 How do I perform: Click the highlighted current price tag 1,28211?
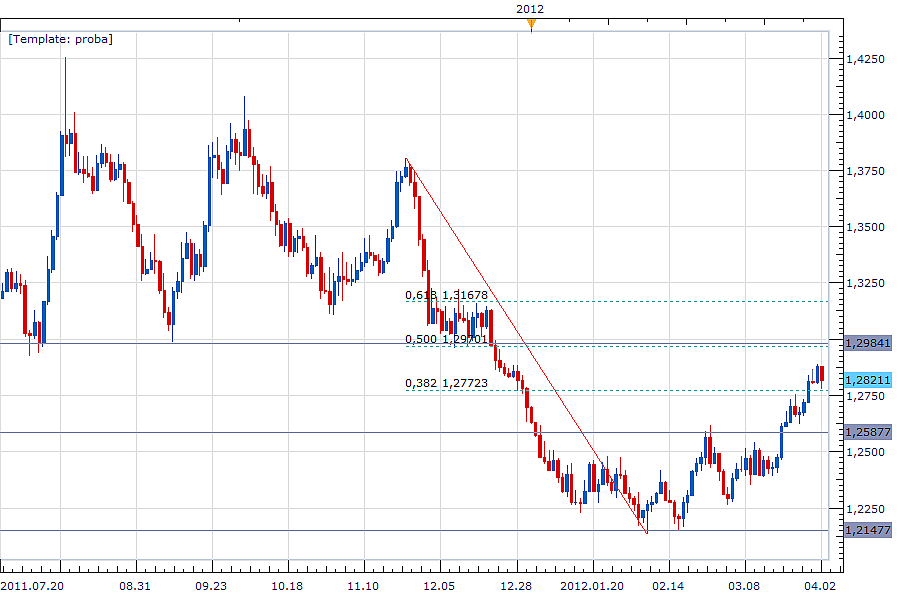pyautogui.click(x=866, y=380)
